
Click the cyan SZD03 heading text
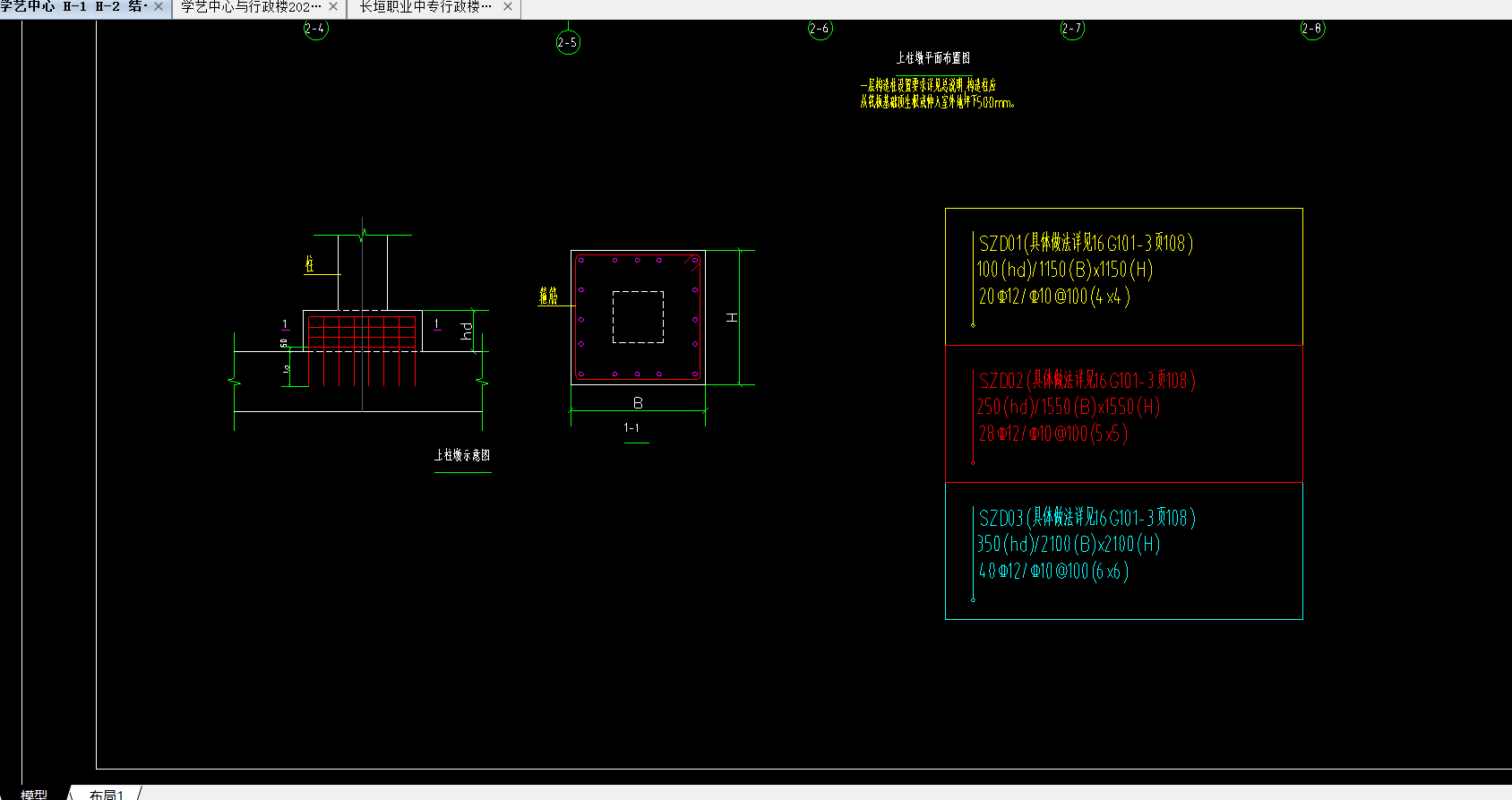1087,518
